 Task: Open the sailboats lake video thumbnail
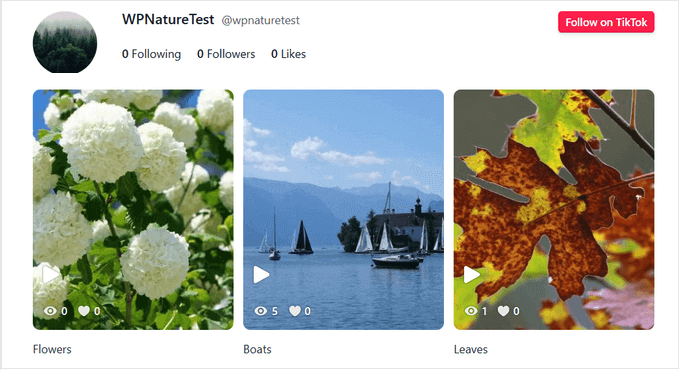343,210
